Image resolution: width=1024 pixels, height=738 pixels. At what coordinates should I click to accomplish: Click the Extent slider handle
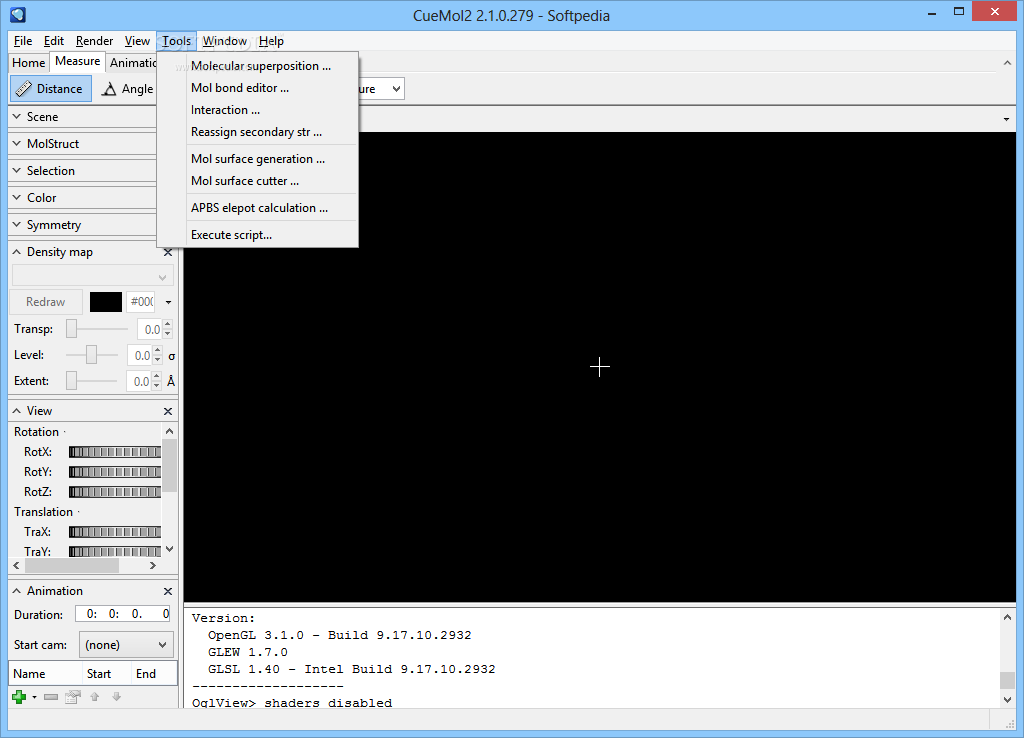(x=72, y=381)
